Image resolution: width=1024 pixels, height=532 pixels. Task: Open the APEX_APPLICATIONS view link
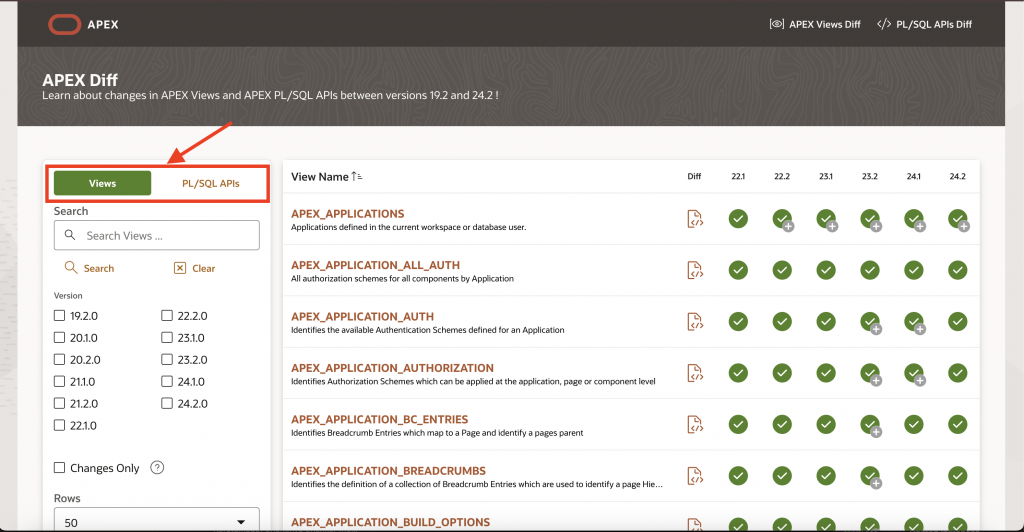pos(347,213)
